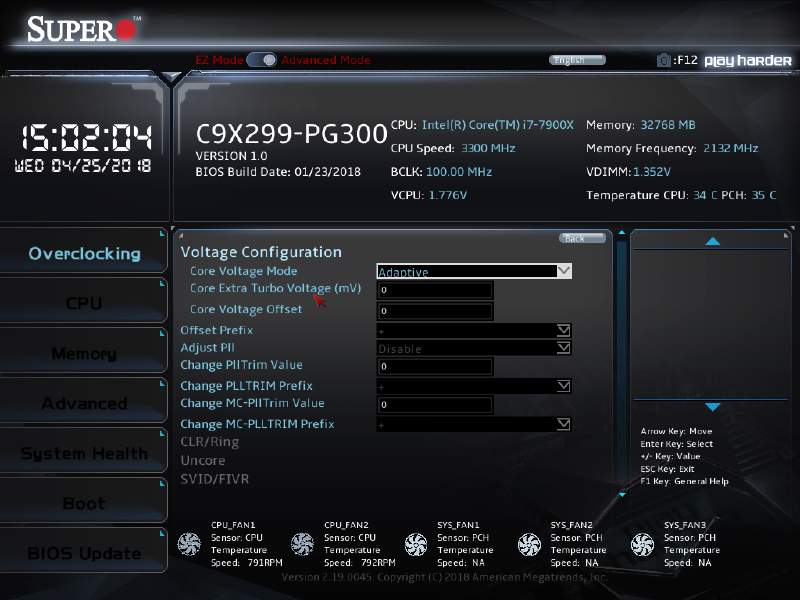This screenshot has height=600, width=800.
Task: Click the Change MC-PllTrim Value field
Action: click(x=435, y=405)
